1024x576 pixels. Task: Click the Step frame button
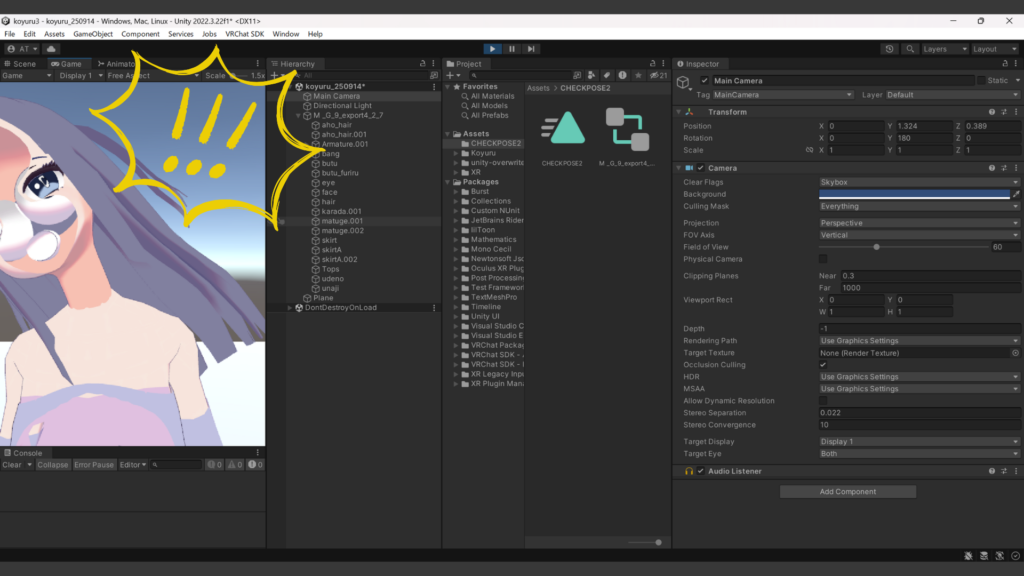pos(531,48)
